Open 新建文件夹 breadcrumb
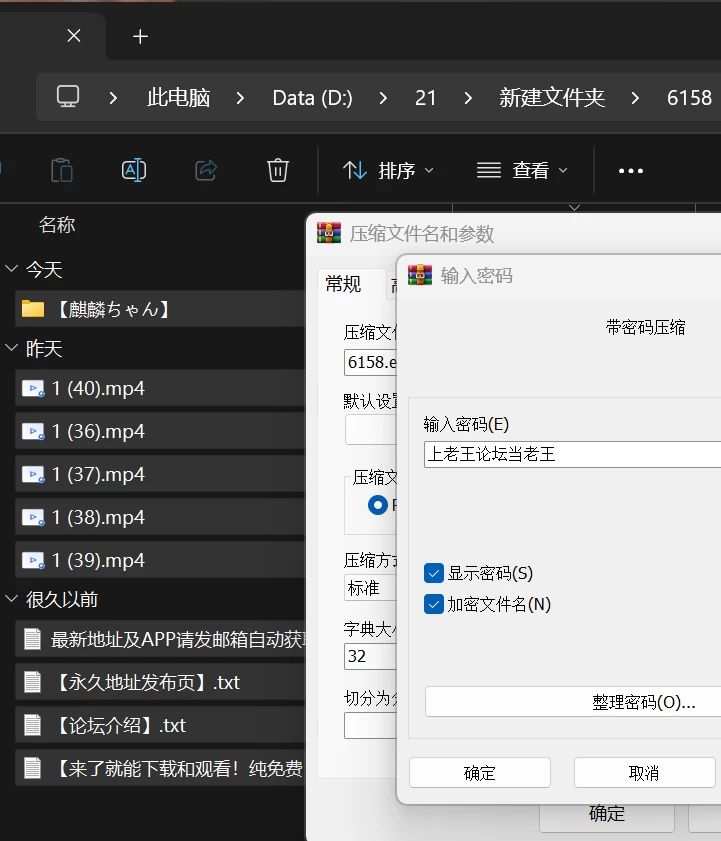This screenshot has height=841, width=721. 552,98
